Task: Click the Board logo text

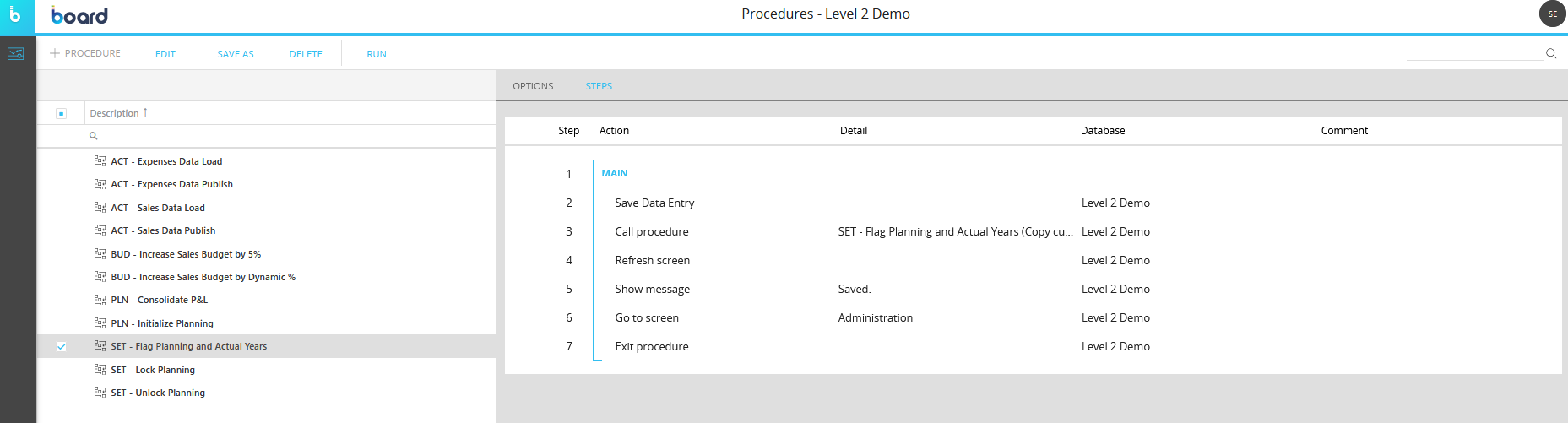Action: tap(79, 15)
